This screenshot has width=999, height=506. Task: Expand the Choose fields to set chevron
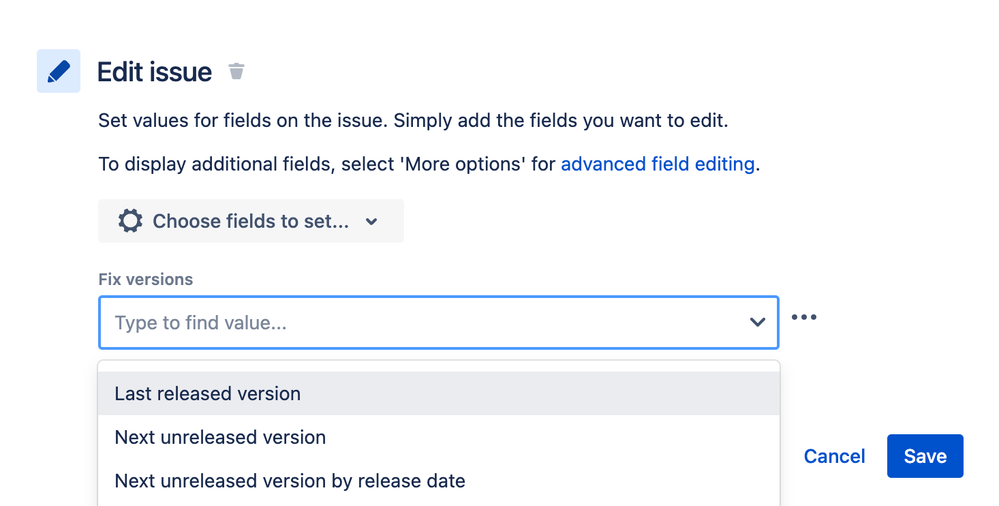tap(371, 222)
